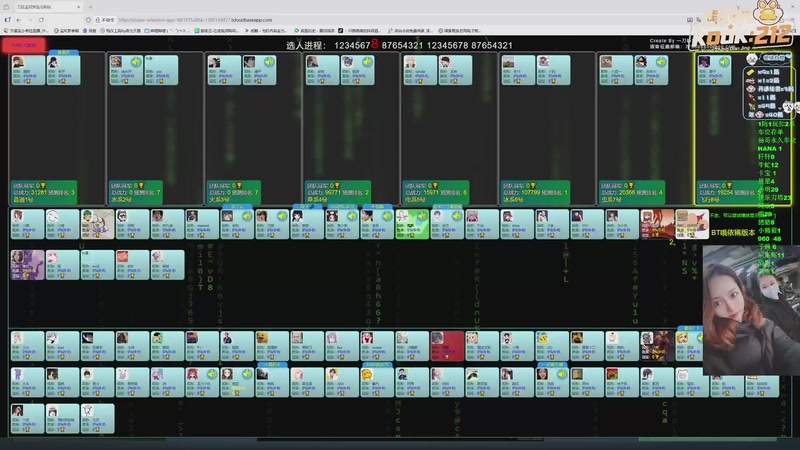Select the 飞行8号 team label
800x450 pixels.
click(x=710, y=199)
